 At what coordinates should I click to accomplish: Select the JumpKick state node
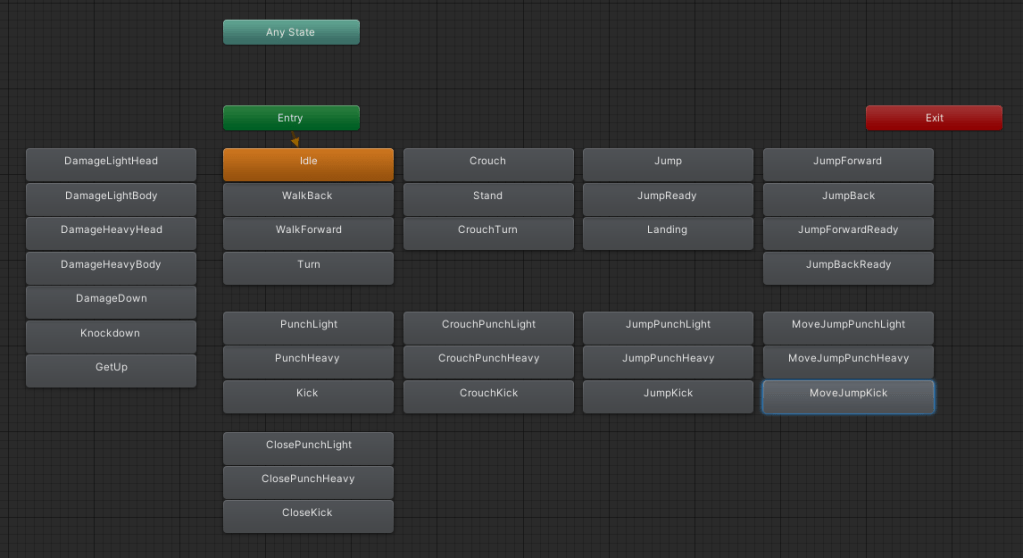667,395
